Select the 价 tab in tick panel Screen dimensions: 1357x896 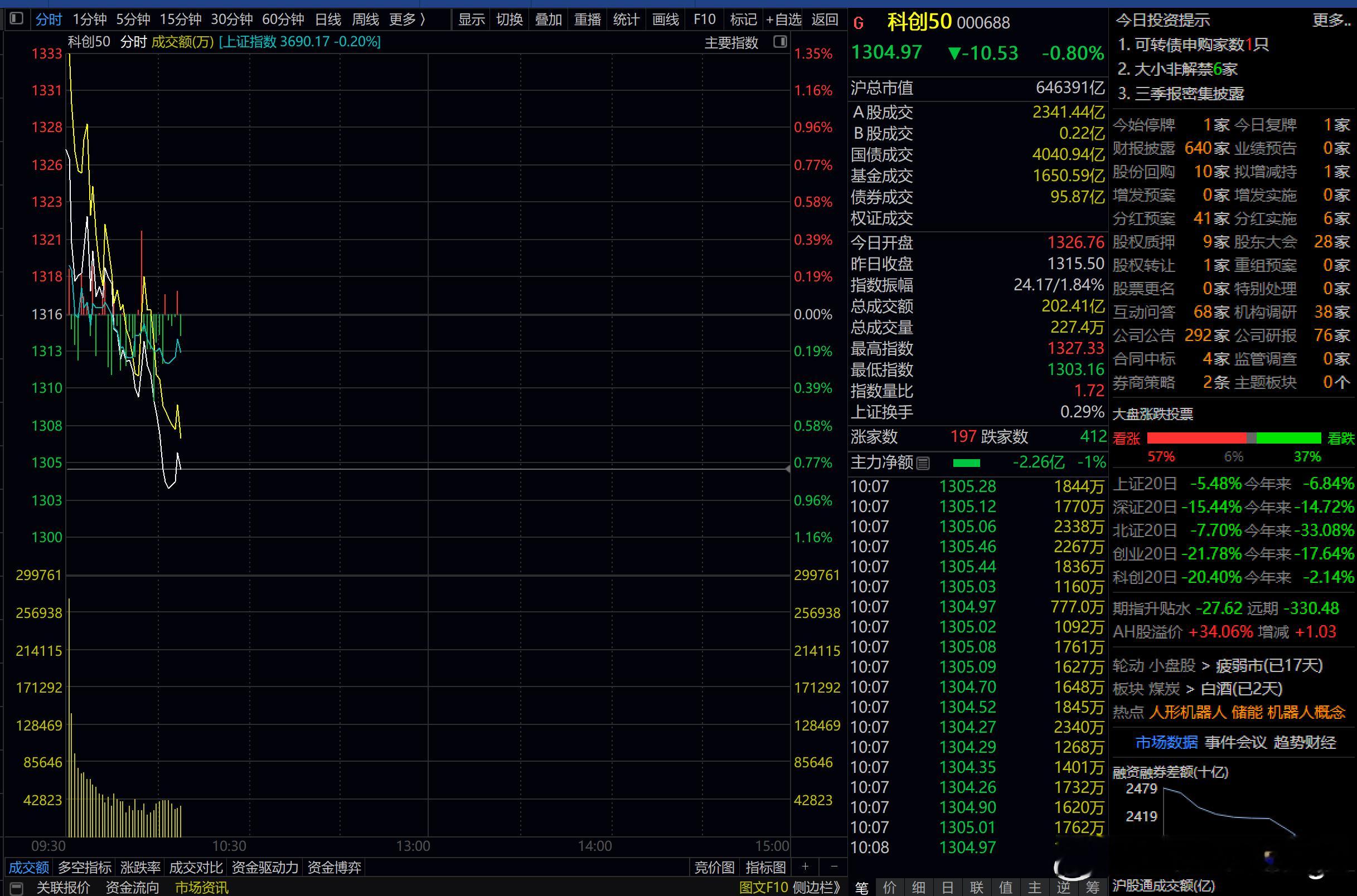(x=889, y=888)
